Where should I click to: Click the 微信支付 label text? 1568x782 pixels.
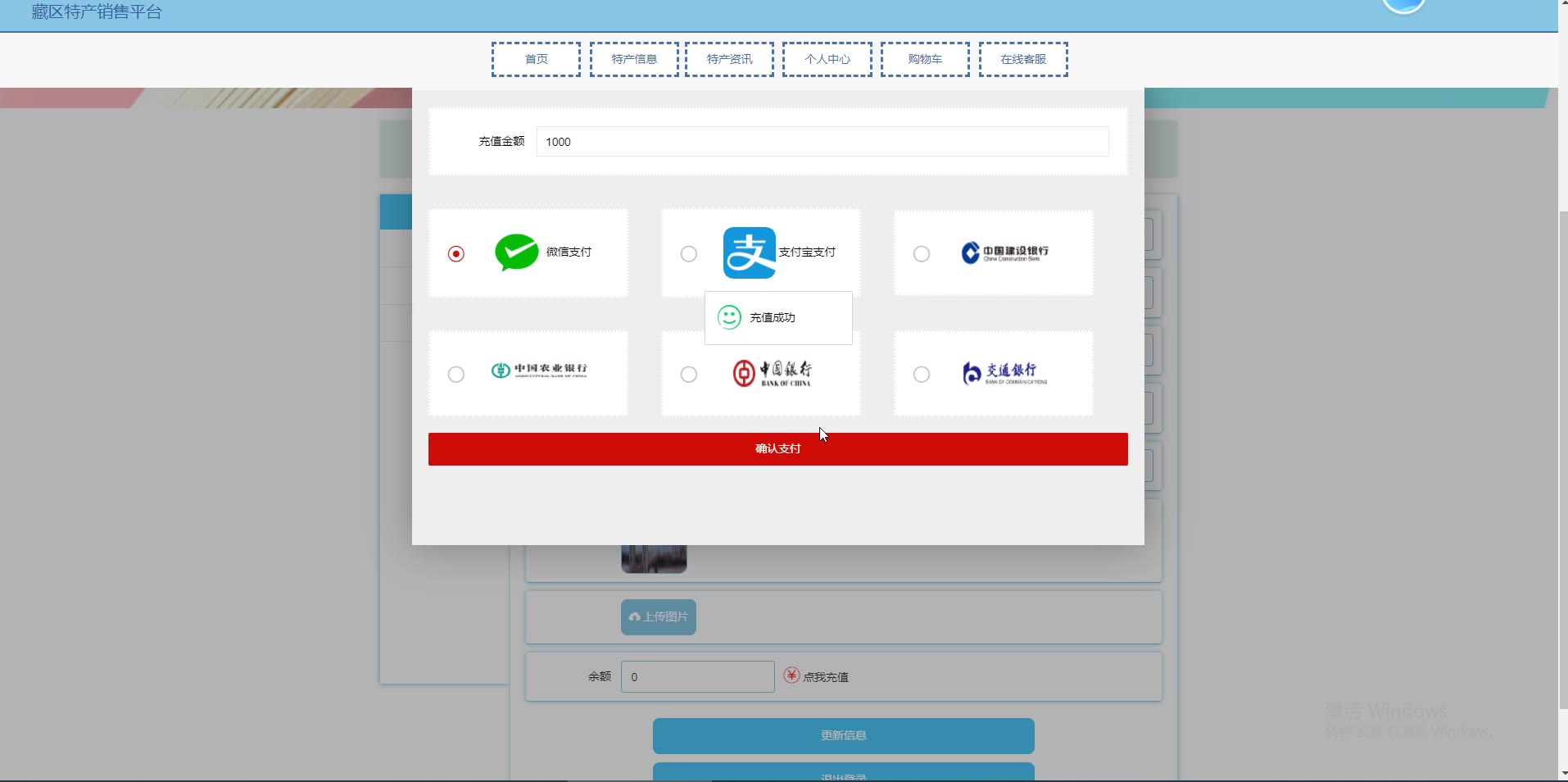click(x=569, y=252)
